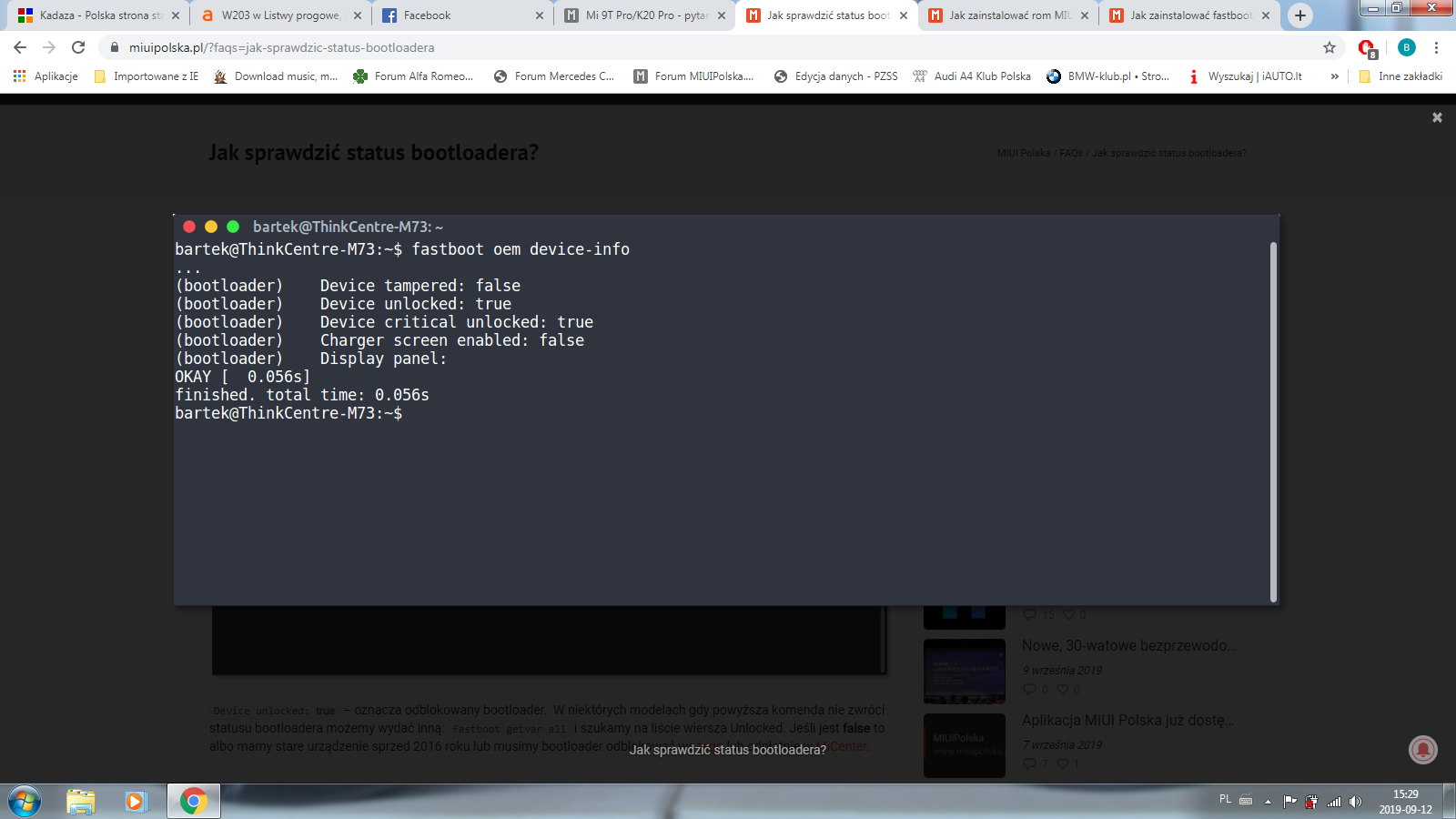Open BMW-klub.pl bookmark

(x=1108, y=76)
